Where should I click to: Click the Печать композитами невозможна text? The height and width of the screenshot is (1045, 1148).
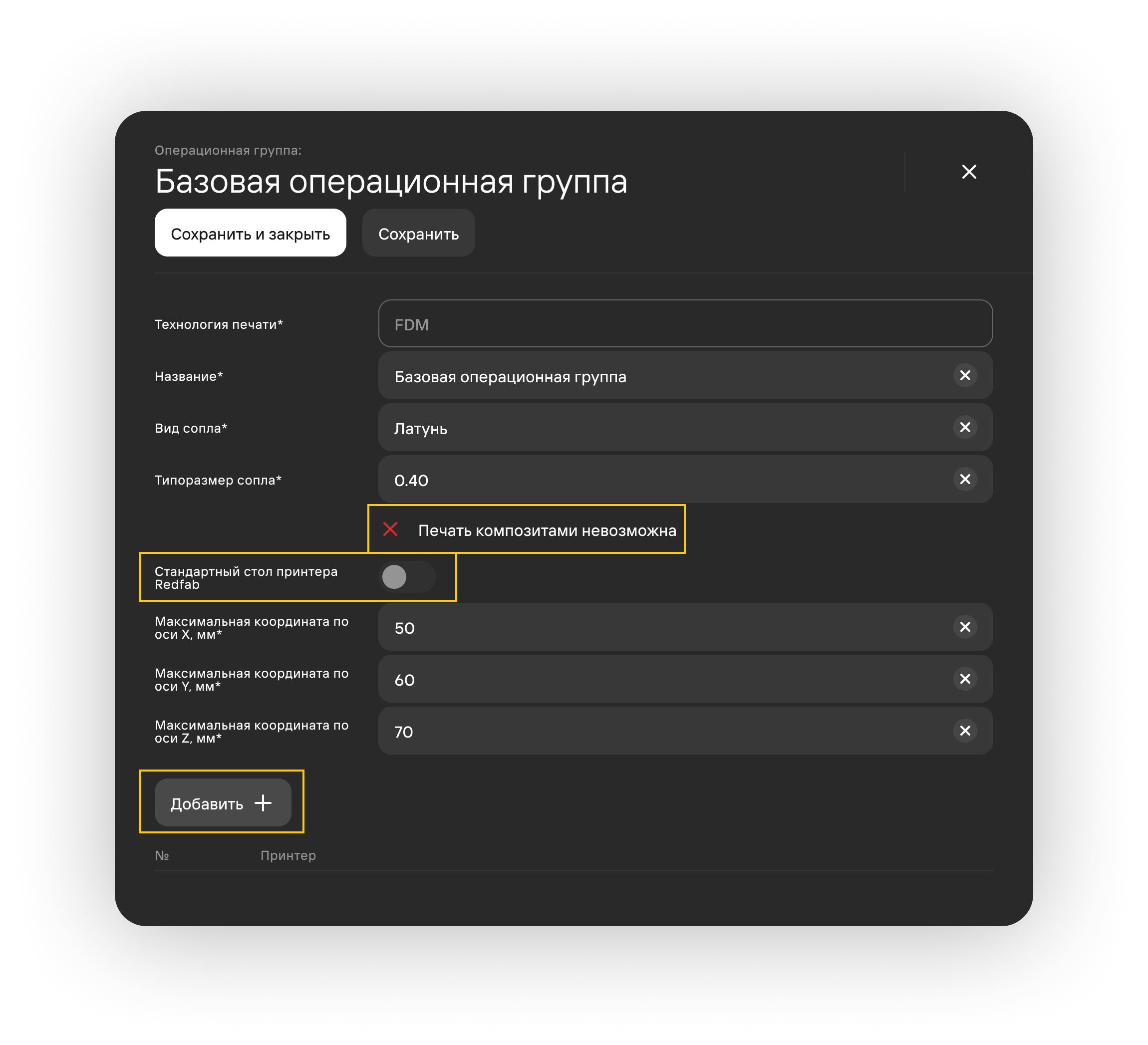click(547, 530)
